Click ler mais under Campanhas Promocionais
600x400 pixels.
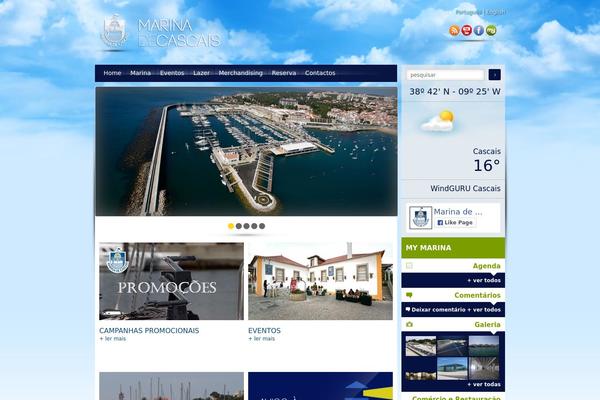[x=112, y=339]
